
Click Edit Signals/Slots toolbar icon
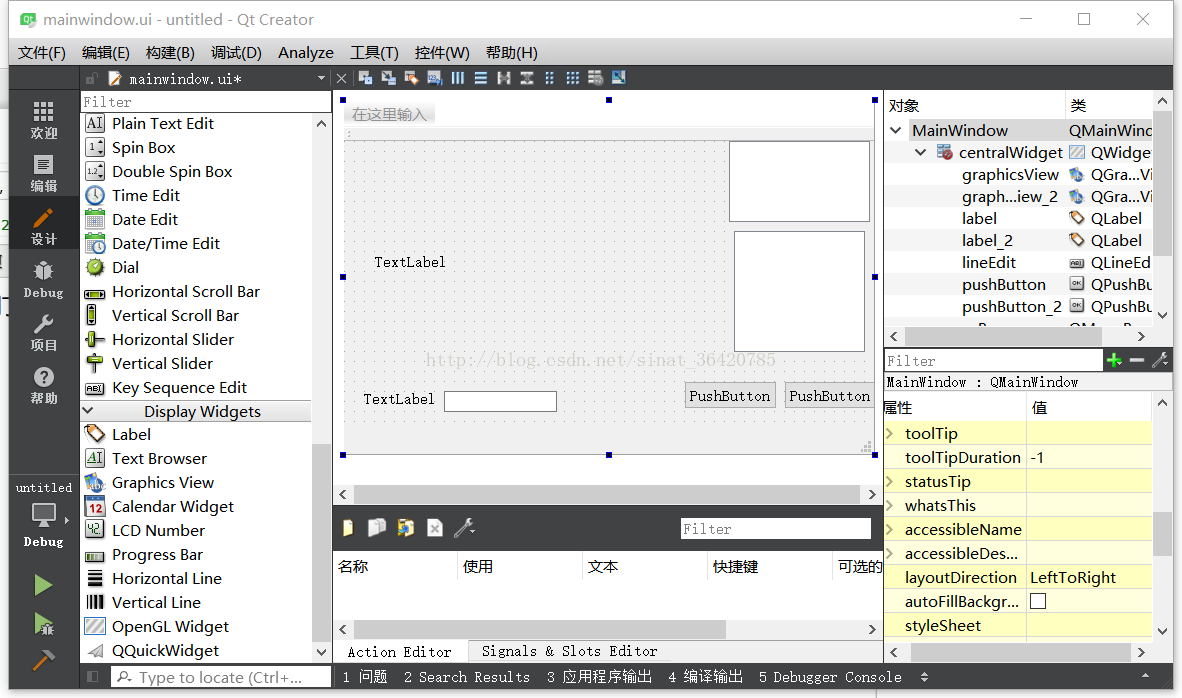pyautogui.click(x=389, y=78)
